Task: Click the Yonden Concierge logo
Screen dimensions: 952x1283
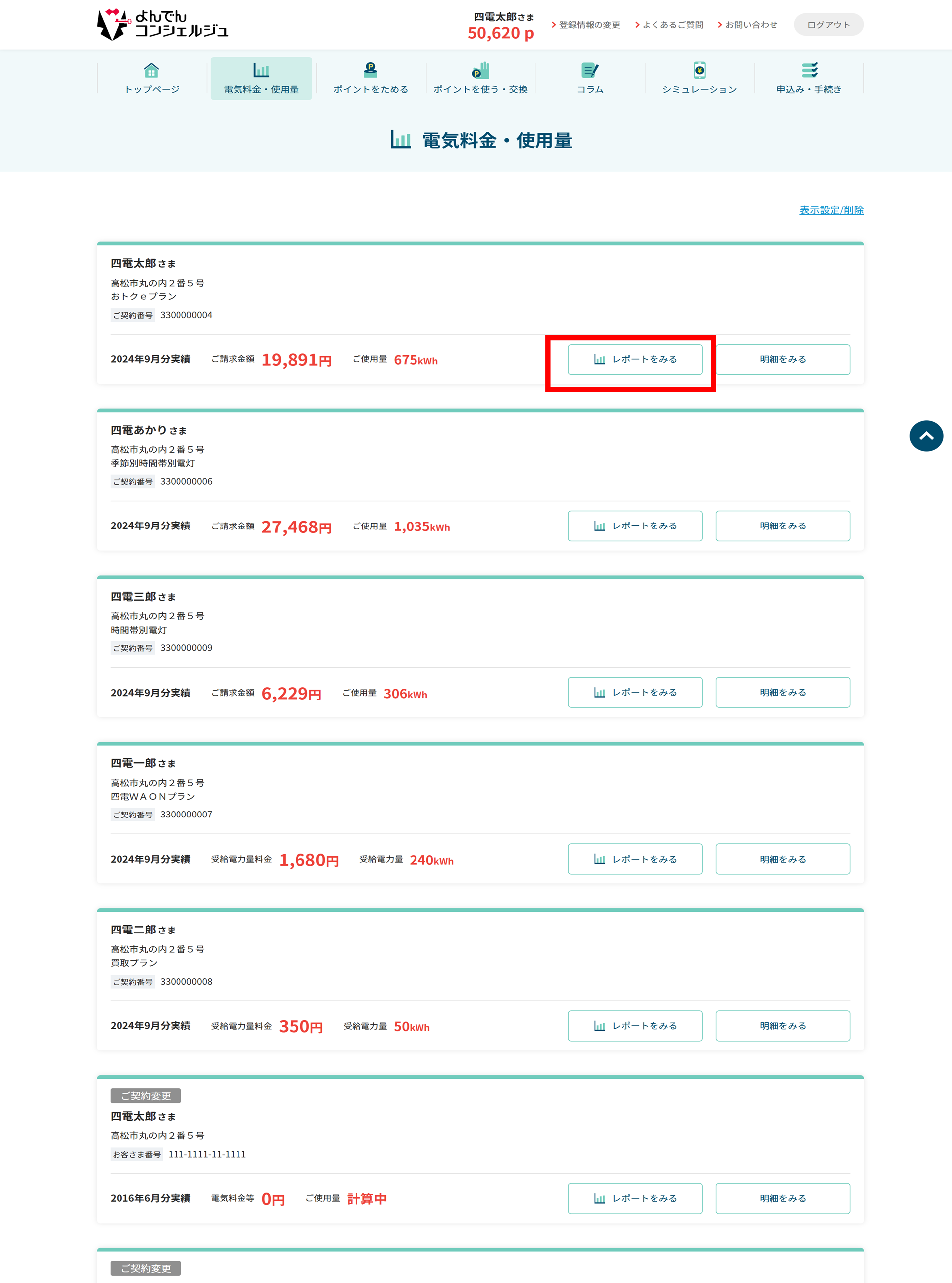Action: pos(162,24)
